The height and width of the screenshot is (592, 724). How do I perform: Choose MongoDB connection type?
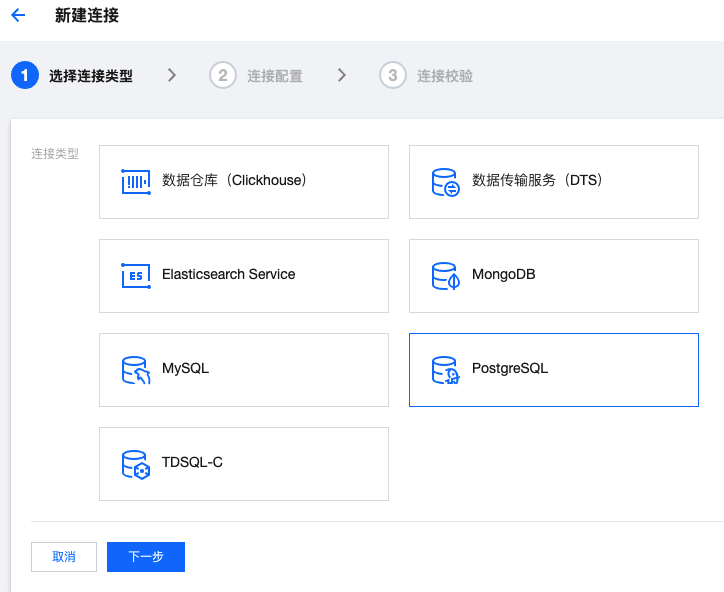554,276
